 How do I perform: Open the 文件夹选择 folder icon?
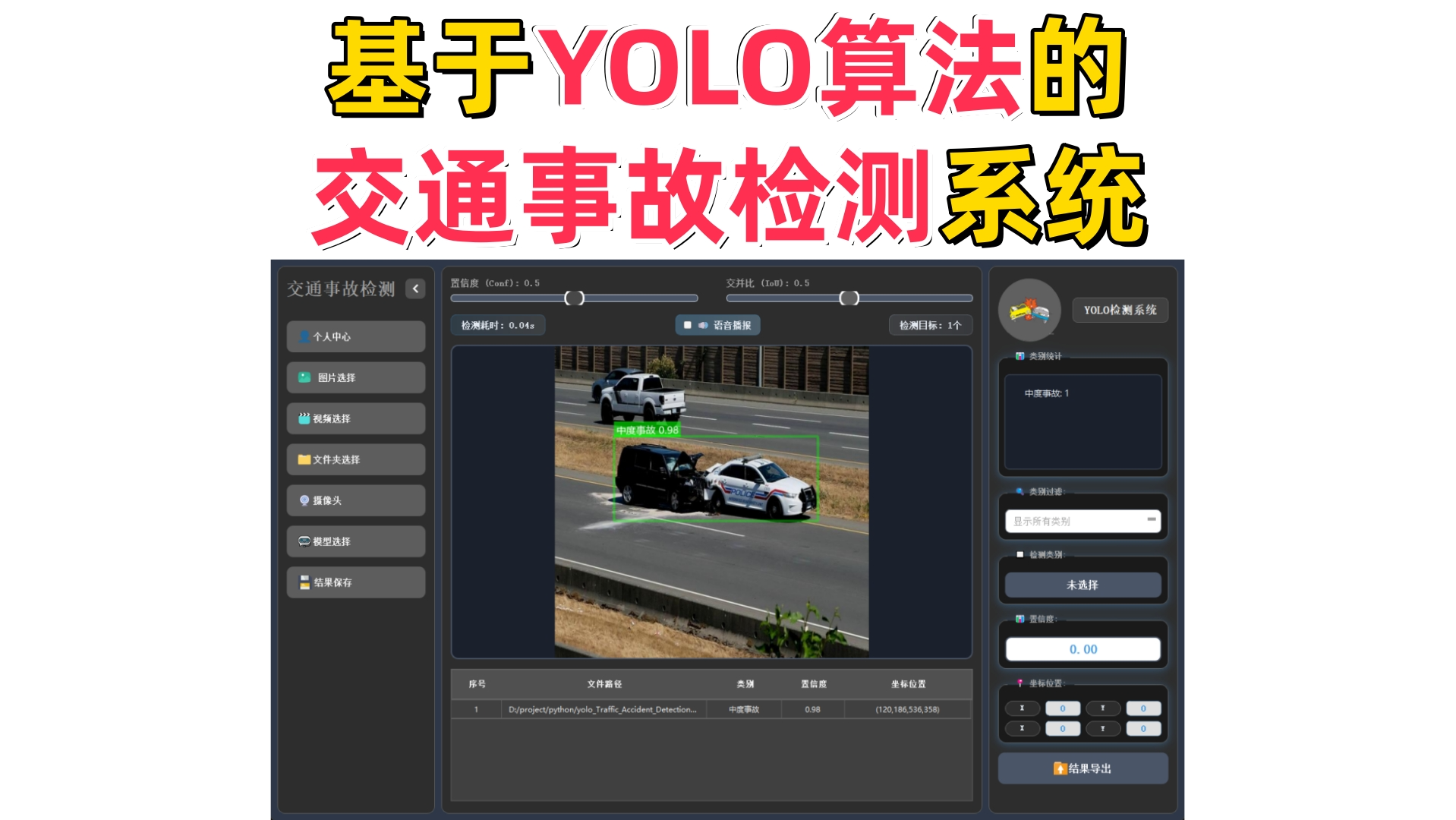(303, 459)
